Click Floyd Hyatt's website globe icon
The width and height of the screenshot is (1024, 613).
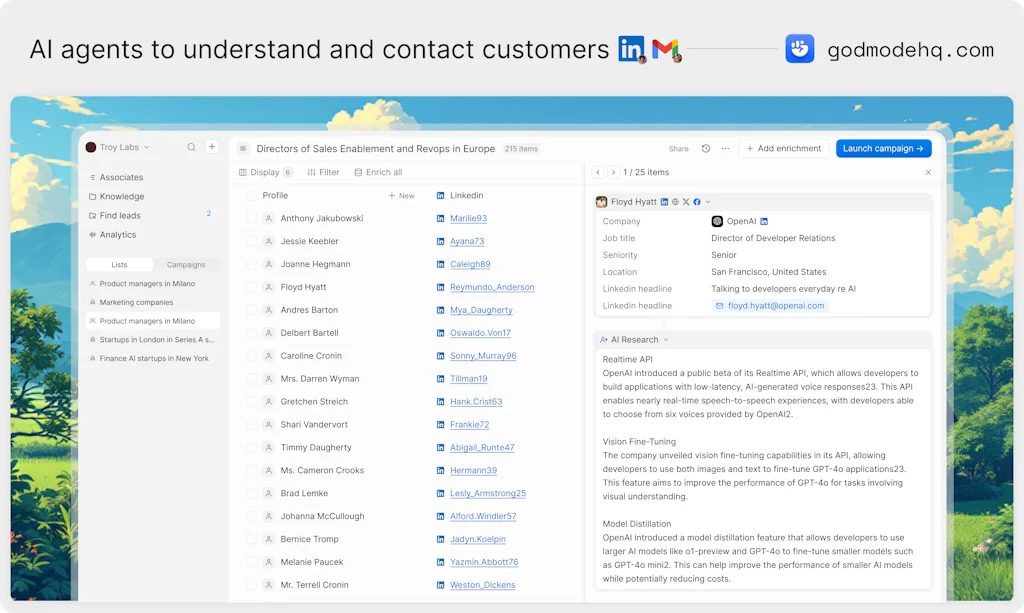click(x=674, y=201)
